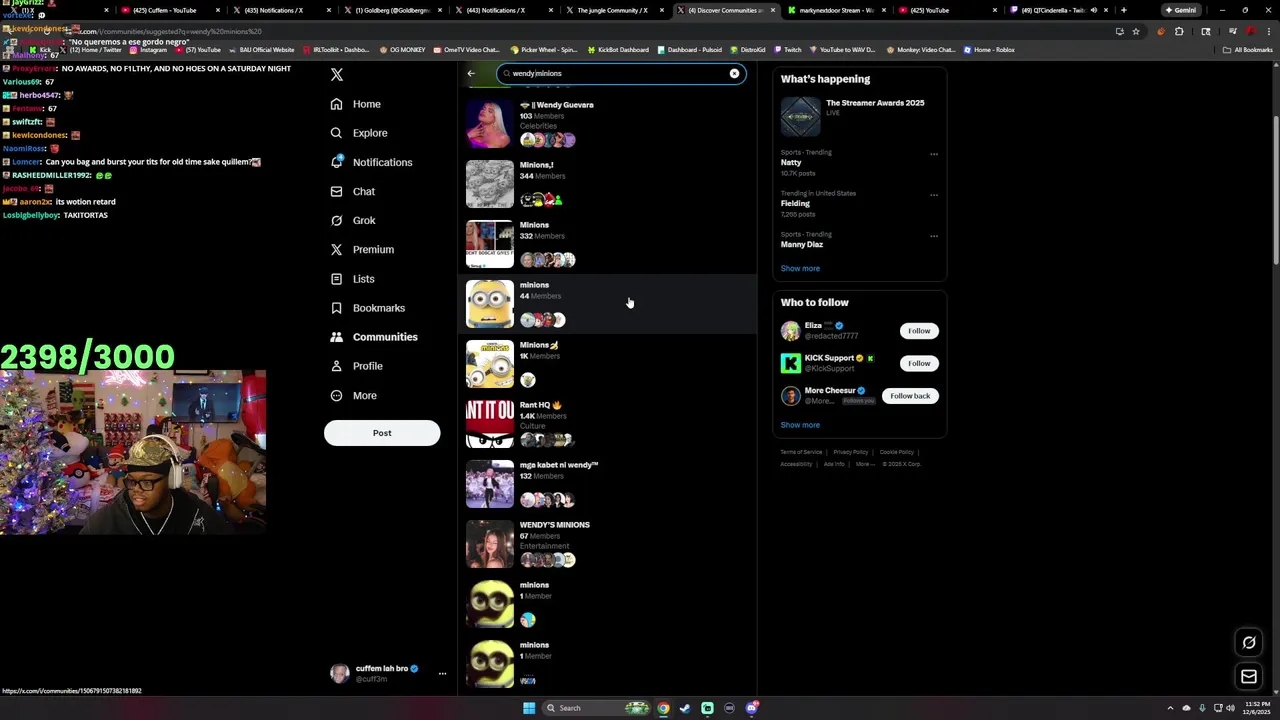Viewport: 1280px width, 720px height.
Task: Go back using the search arrow
Action: pyautogui.click(x=471, y=73)
